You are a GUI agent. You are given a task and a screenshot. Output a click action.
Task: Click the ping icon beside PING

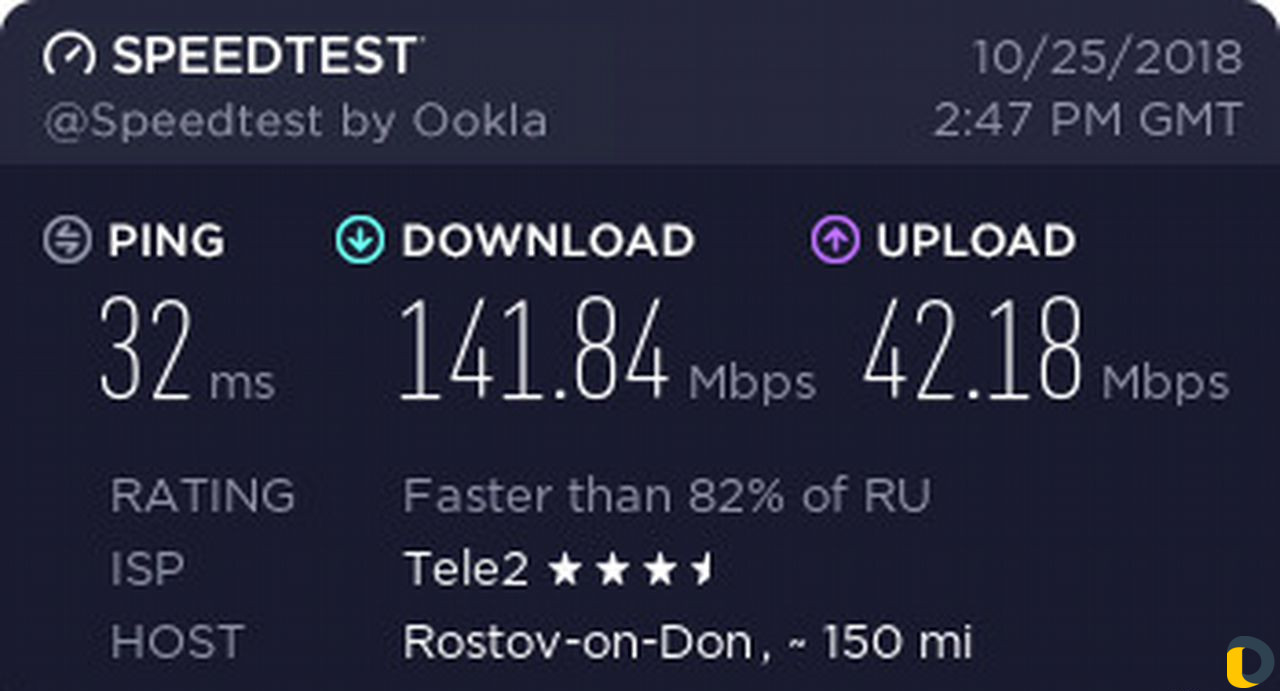(68, 240)
